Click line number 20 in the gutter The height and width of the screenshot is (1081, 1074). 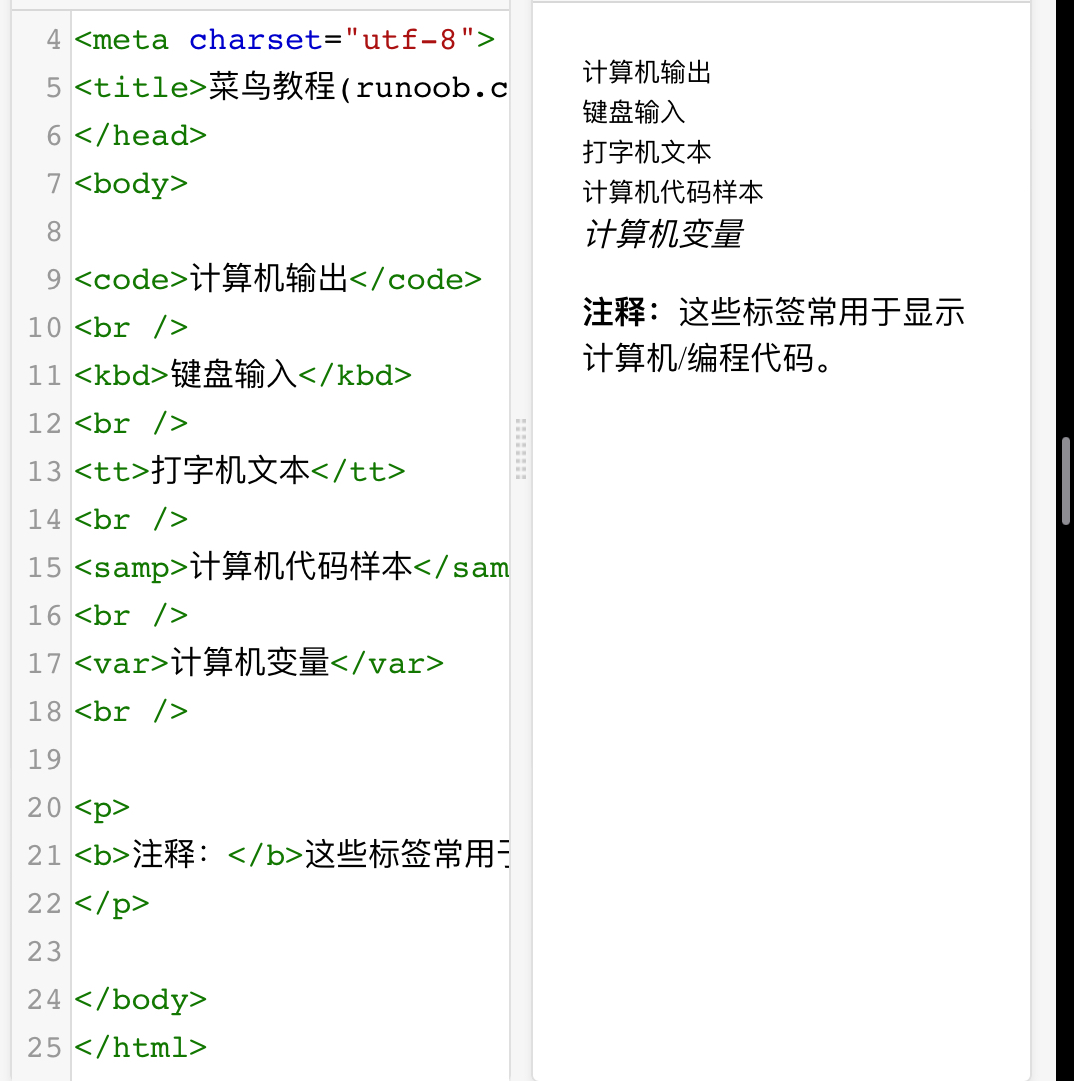click(44, 807)
